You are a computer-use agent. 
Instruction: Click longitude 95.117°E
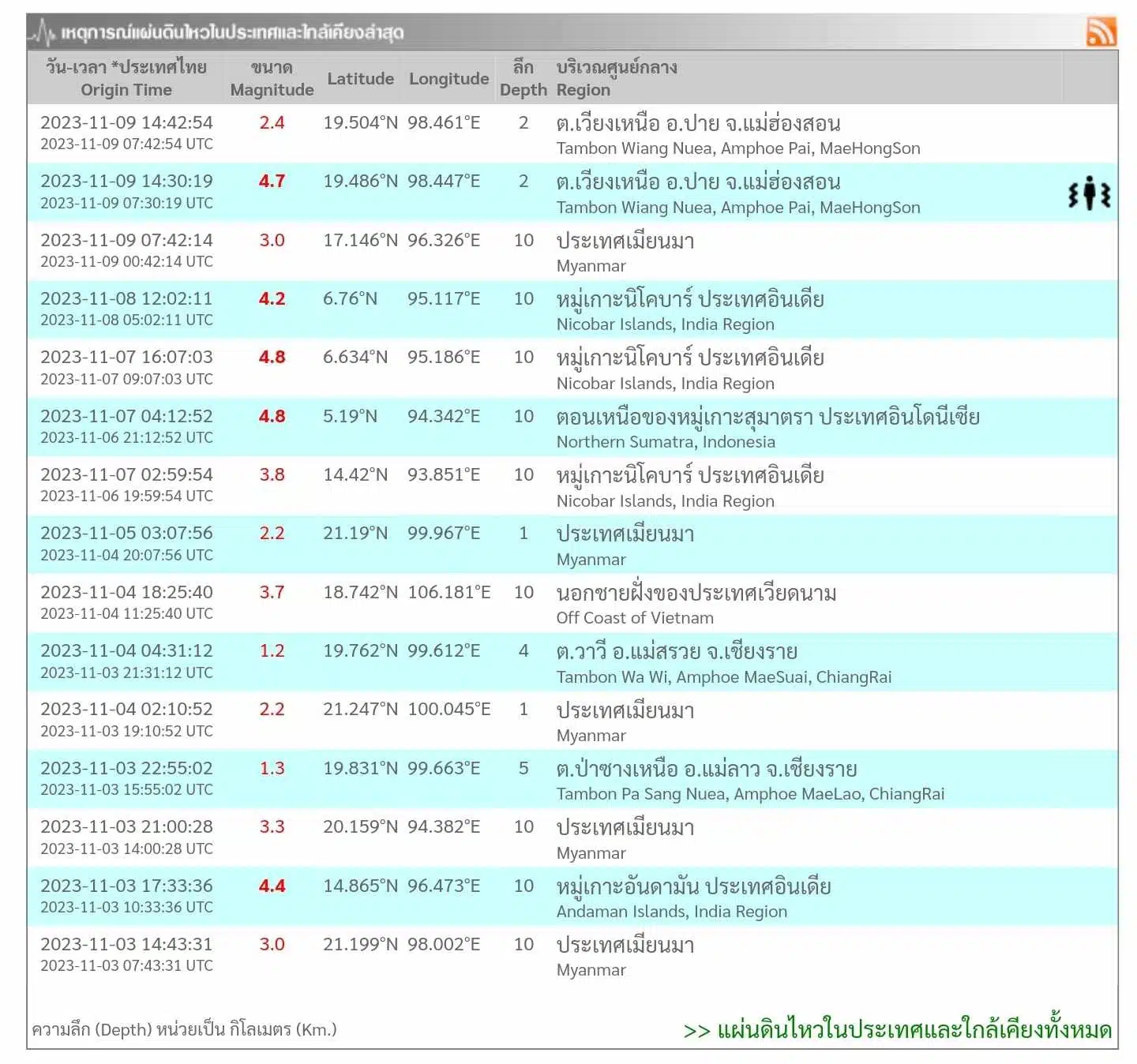point(444,298)
